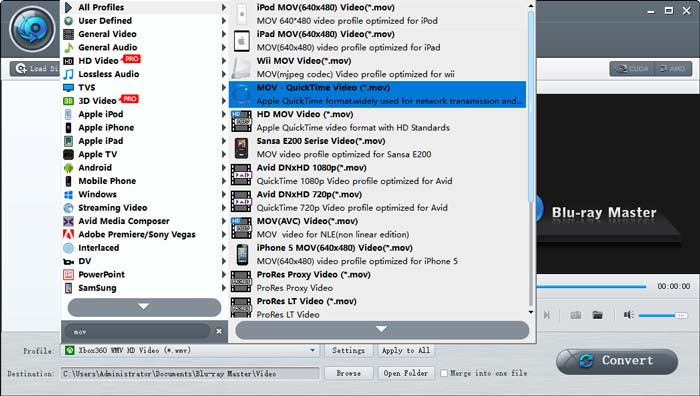Choose iPad MOV(640x480) Video format

(x=377, y=41)
